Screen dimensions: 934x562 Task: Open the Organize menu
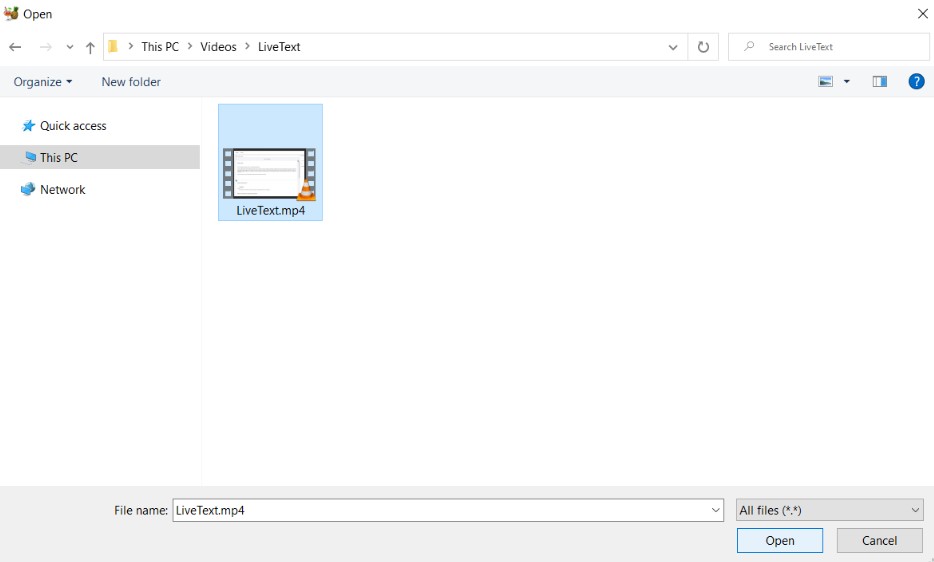[42, 82]
